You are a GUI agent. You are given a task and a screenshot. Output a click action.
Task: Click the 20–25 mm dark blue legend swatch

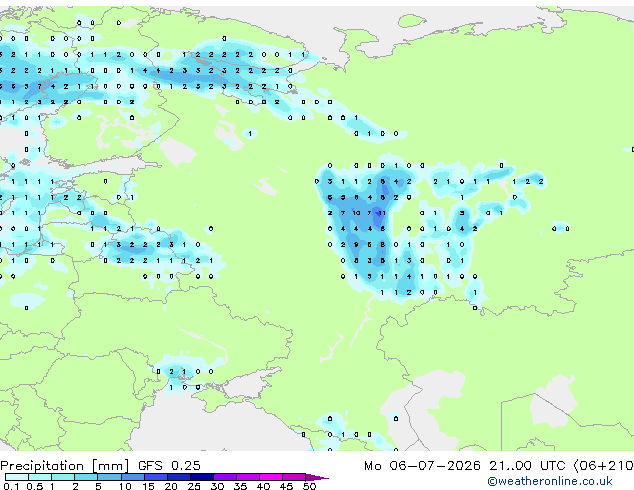tap(179, 477)
